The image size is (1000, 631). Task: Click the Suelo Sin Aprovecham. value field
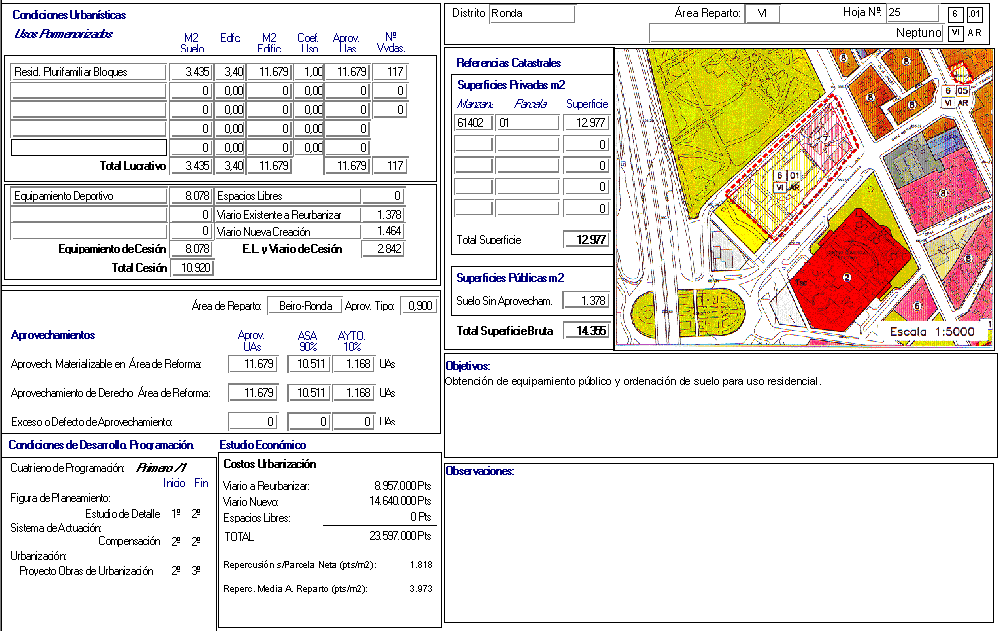click(x=586, y=301)
